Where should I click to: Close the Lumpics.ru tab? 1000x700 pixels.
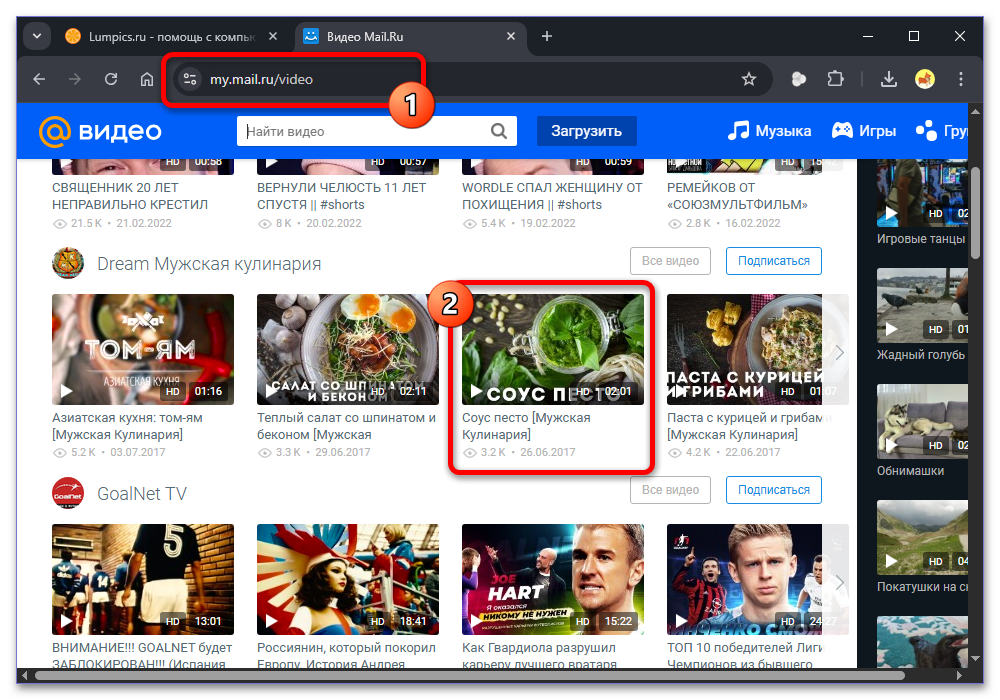click(273, 36)
